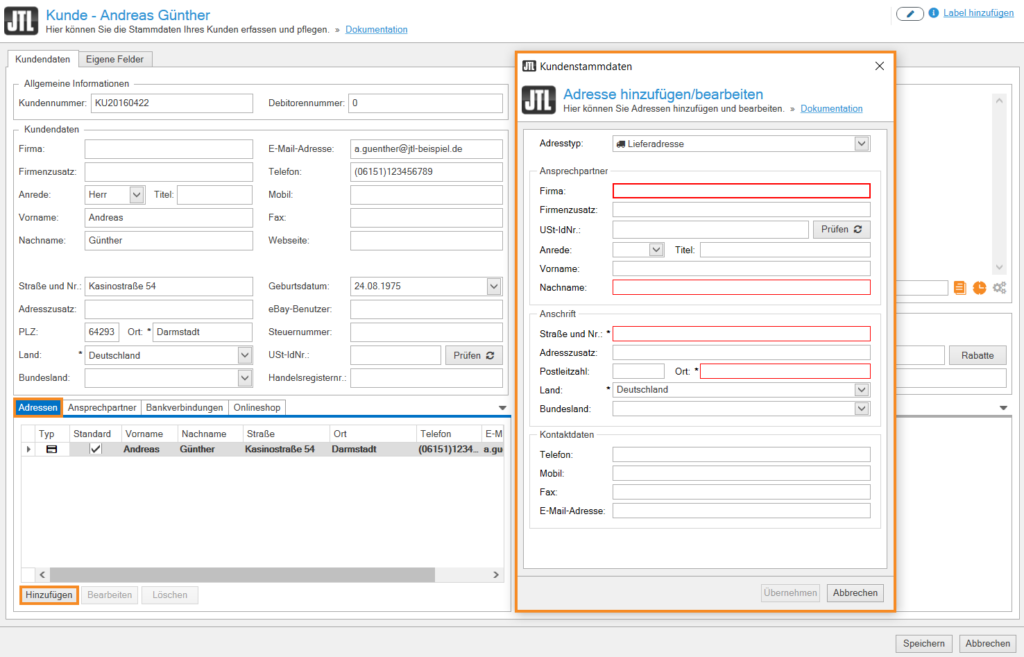Click the blue info icon beside Label hinzufügen
The image size is (1024, 657).
934,14
